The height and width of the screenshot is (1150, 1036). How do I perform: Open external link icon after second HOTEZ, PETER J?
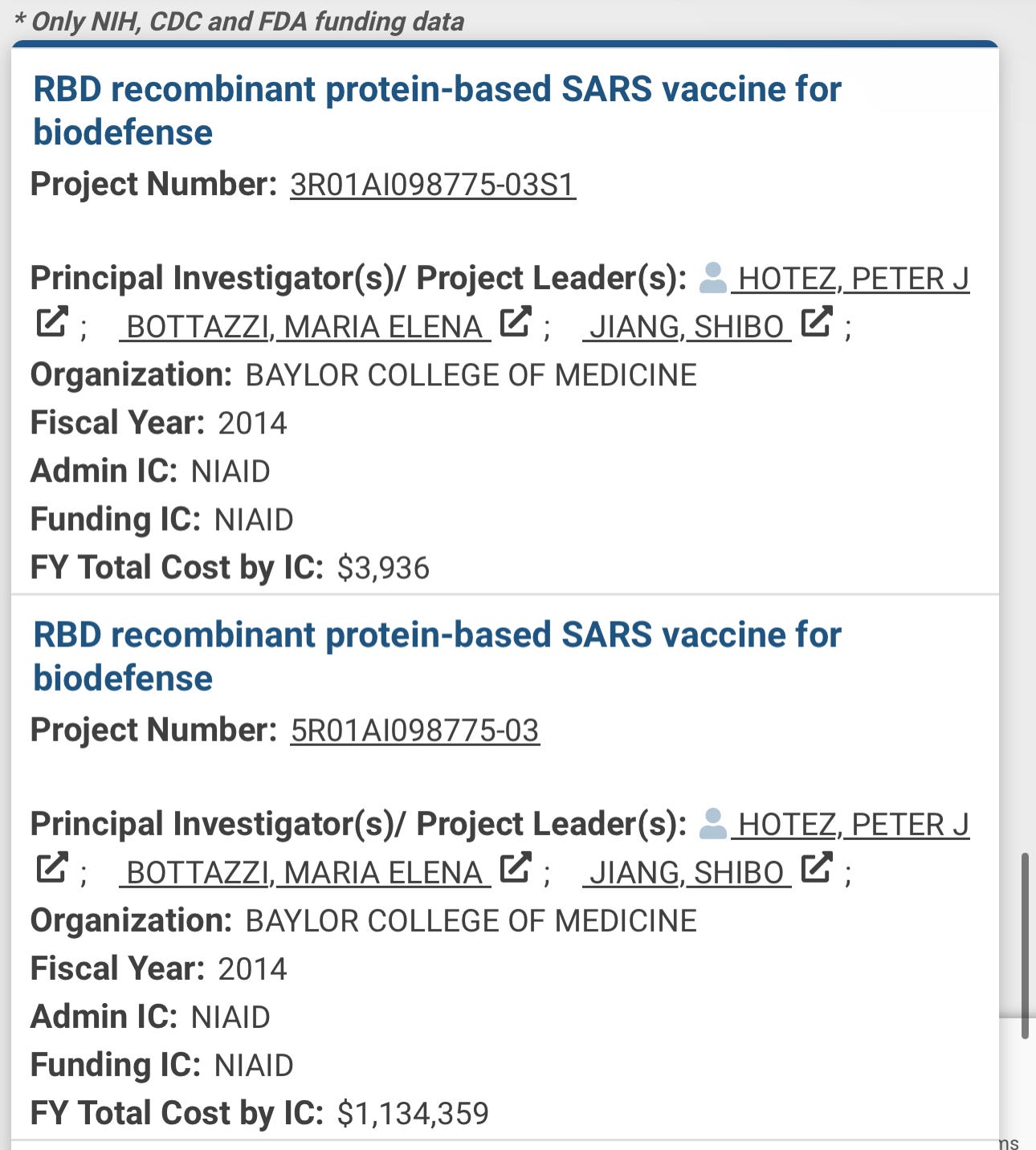(52, 868)
